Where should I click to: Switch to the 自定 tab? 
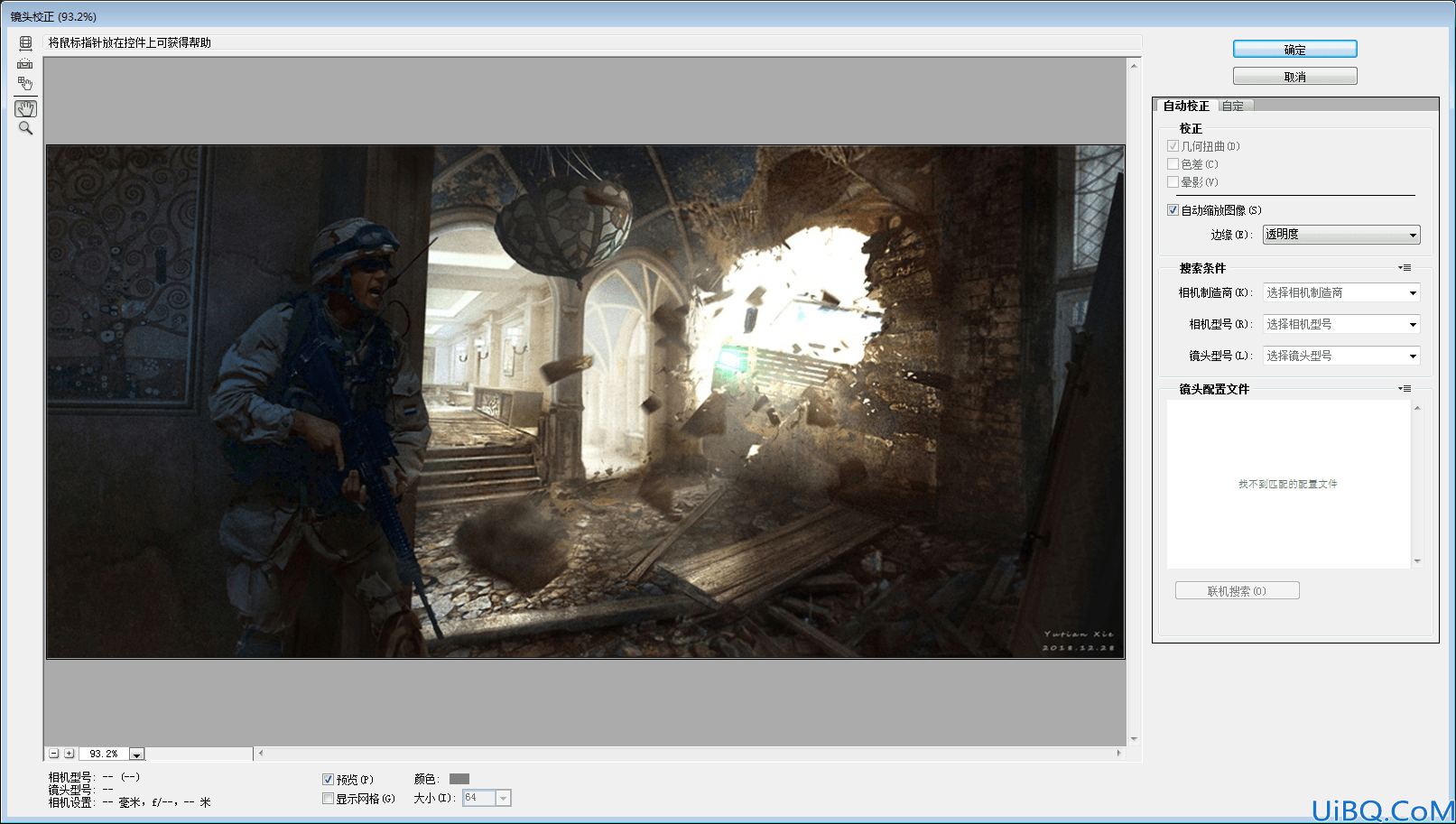[x=1233, y=106]
